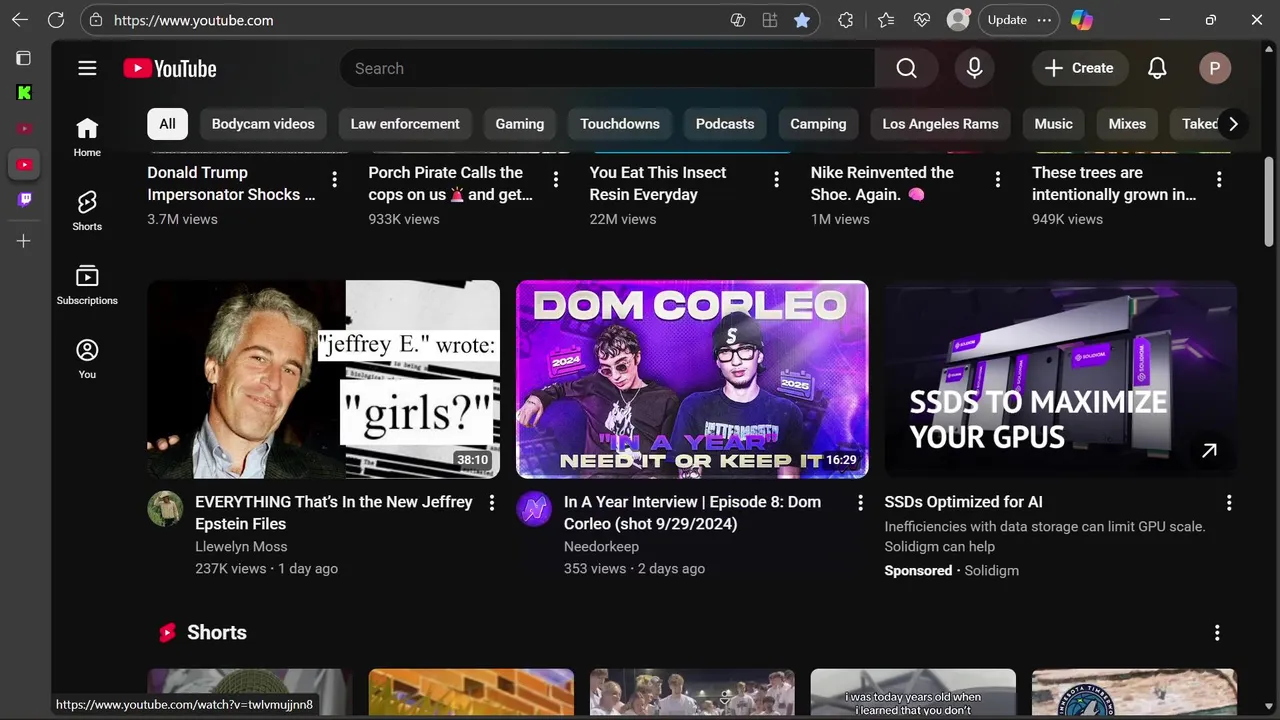Select the Mixes chip
Image resolution: width=1280 pixels, height=720 pixels.
coord(1127,124)
